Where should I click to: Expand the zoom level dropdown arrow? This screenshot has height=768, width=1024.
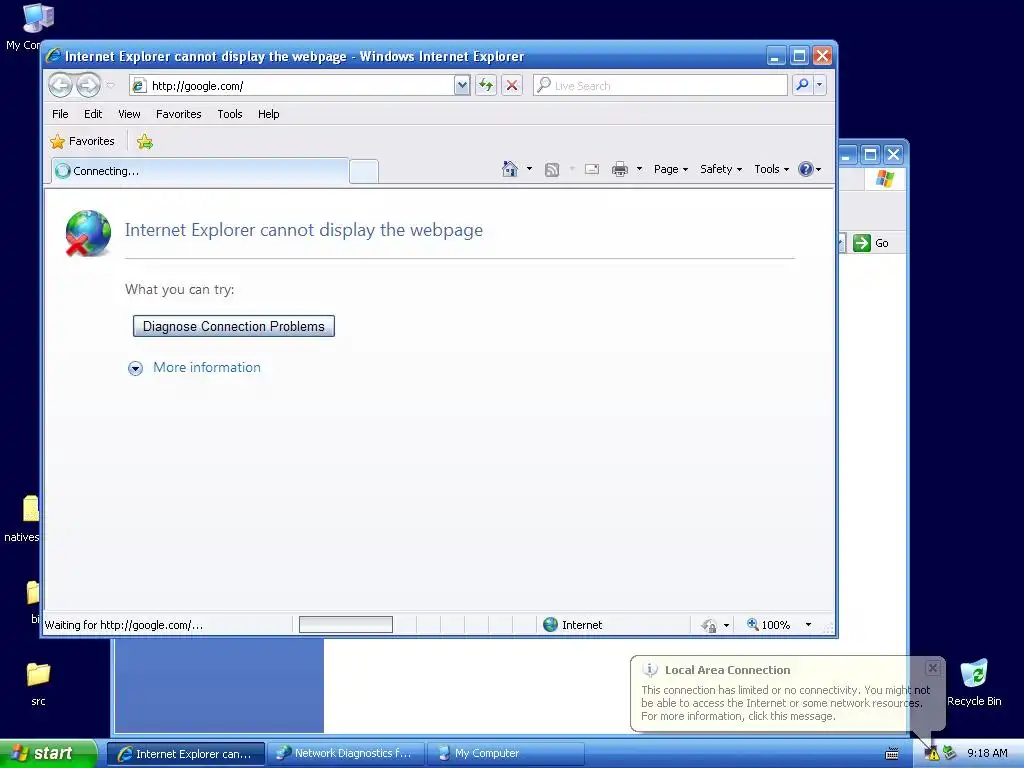pos(808,625)
